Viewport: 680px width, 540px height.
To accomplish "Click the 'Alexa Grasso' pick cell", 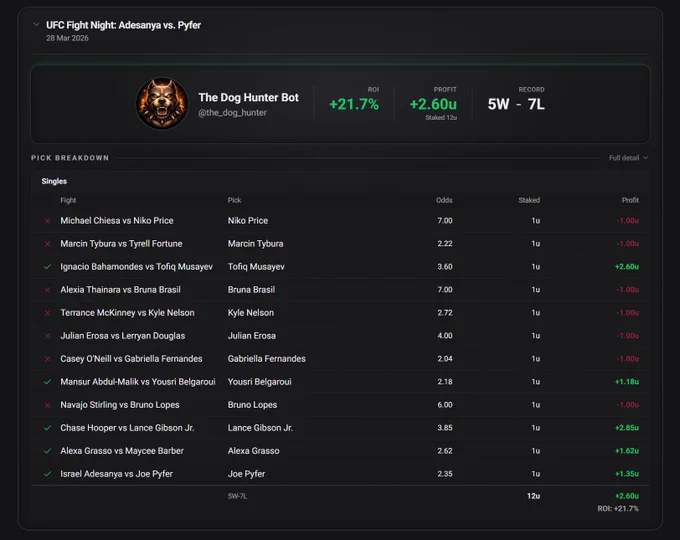I will [254, 451].
